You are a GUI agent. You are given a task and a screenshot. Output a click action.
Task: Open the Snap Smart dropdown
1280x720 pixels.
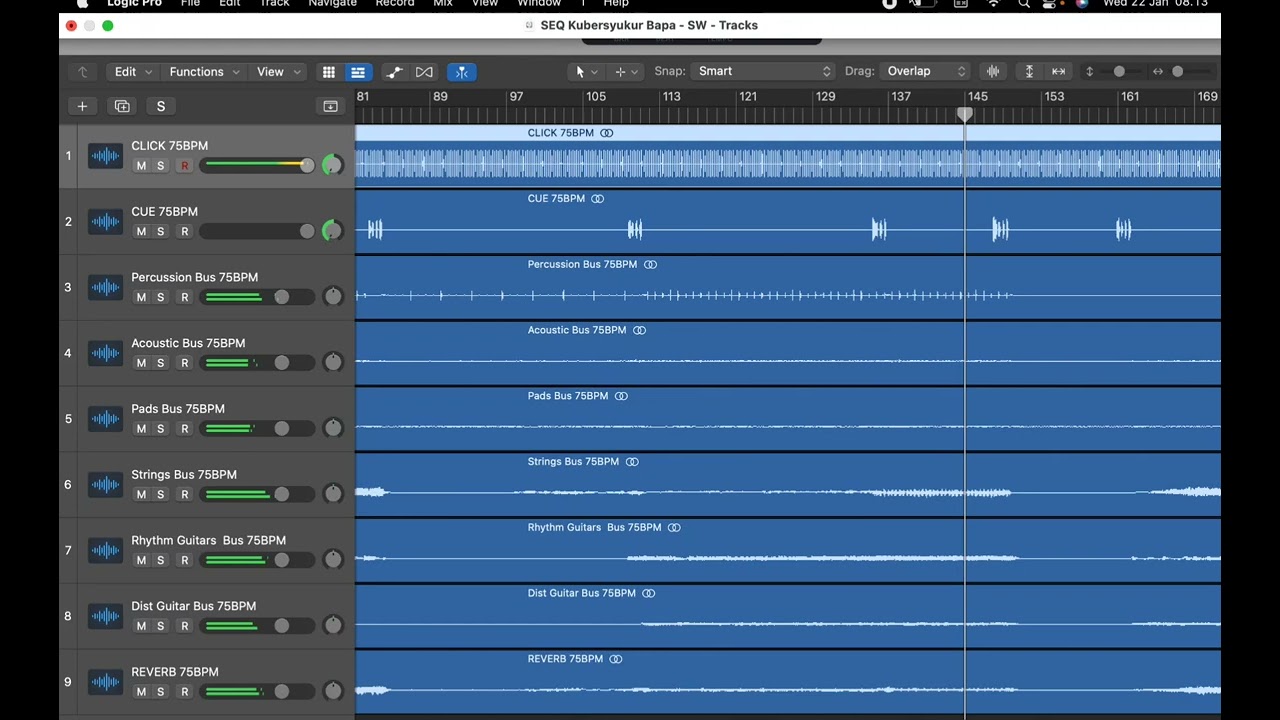764,71
